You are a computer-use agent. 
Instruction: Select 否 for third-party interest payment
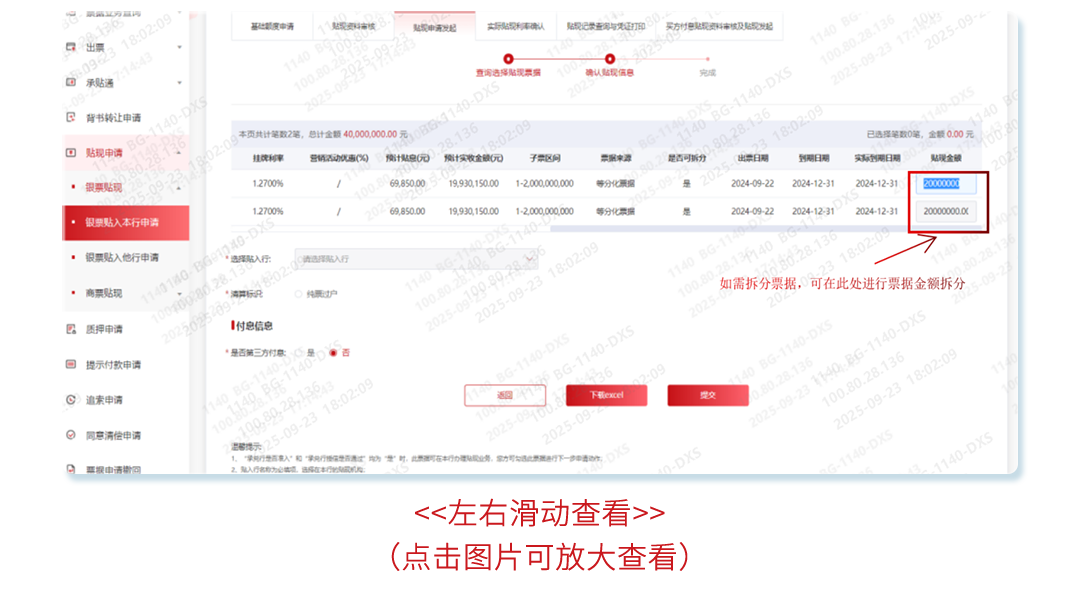coord(332,353)
